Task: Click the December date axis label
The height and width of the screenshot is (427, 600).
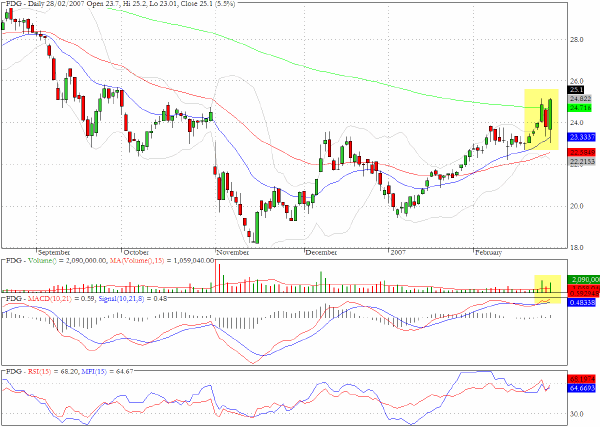Action: pos(321,253)
